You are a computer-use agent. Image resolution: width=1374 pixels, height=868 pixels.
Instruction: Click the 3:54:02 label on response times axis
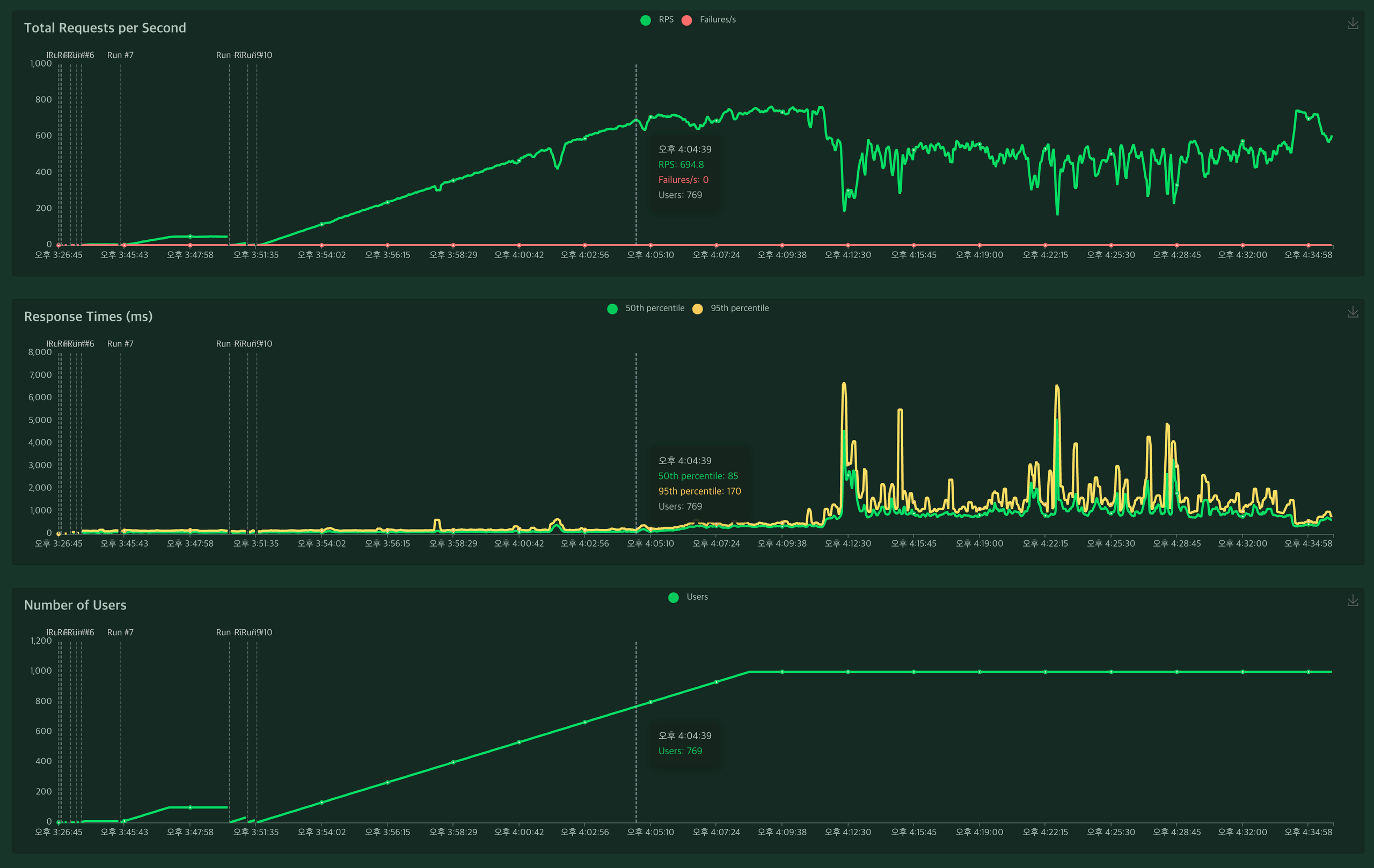pos(322,543)
